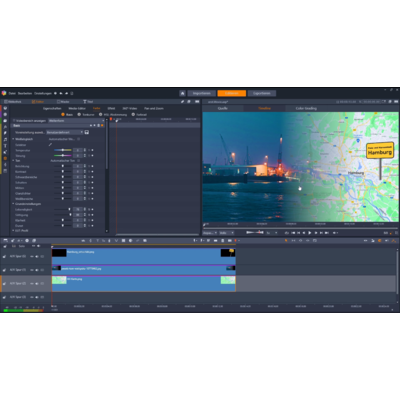400x400 pixels.
Task: Save preset with the floppy disk icon
Action: click(87, 132)
